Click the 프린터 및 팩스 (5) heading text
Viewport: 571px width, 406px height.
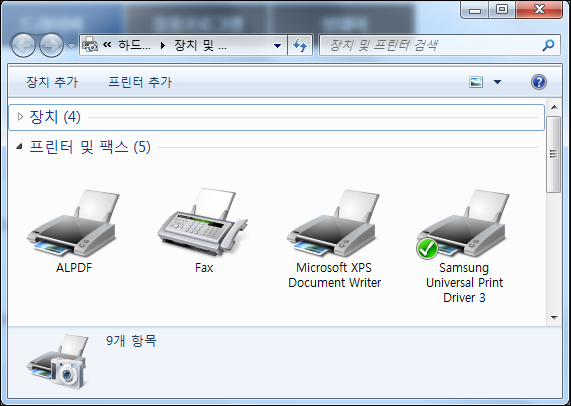90,147
